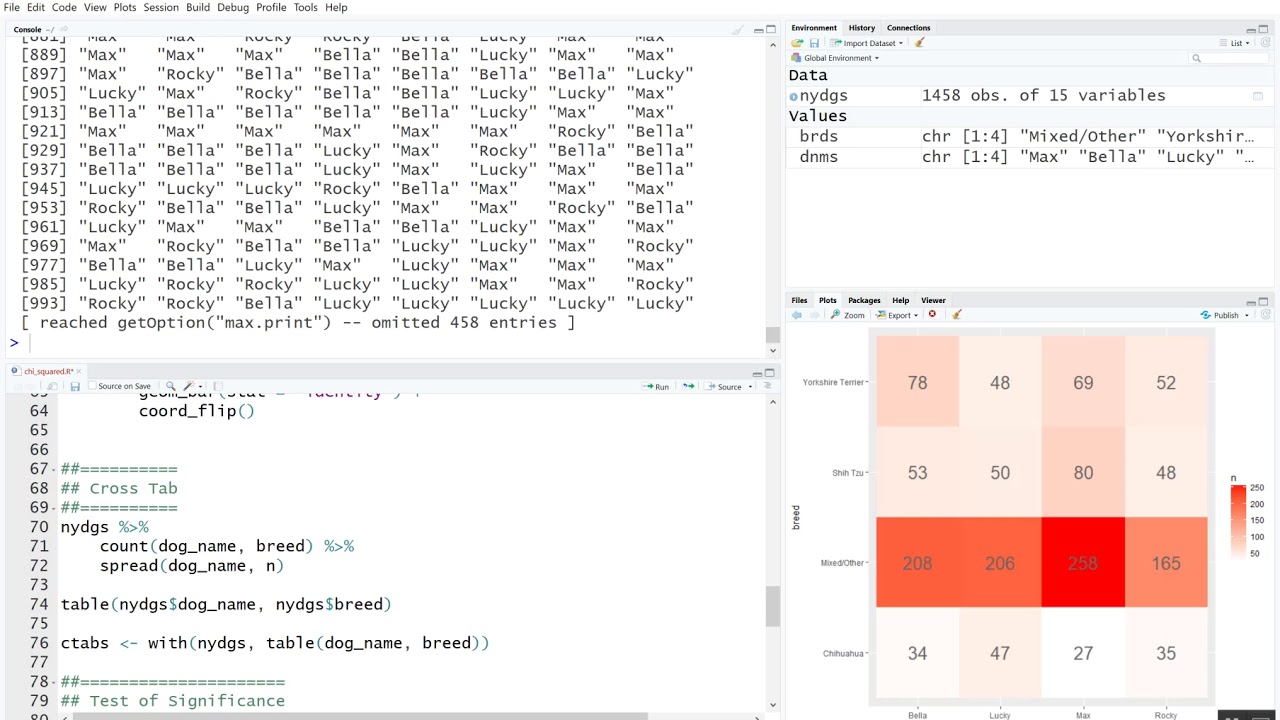Image resolution: width=1280 pixels, height=720 pixels.
Task: Open the Global Environment dropdown
Action: (835, 58)
